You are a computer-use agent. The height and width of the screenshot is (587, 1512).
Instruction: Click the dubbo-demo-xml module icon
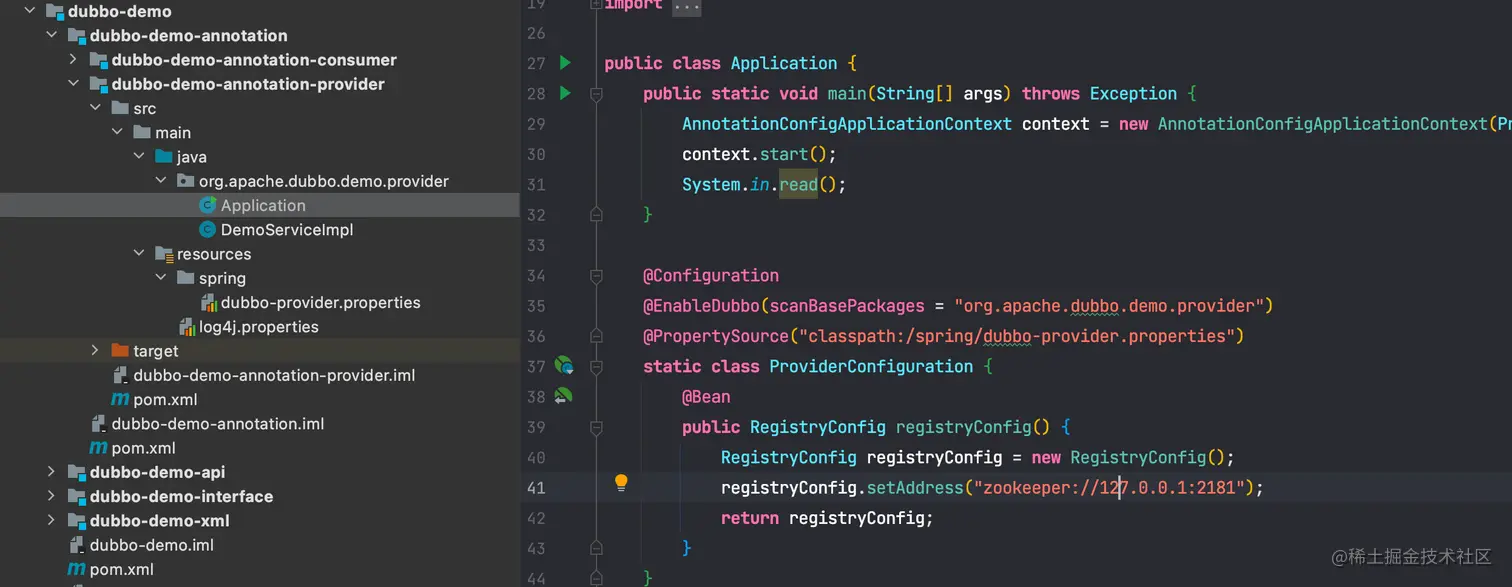[x=76, y=520]
